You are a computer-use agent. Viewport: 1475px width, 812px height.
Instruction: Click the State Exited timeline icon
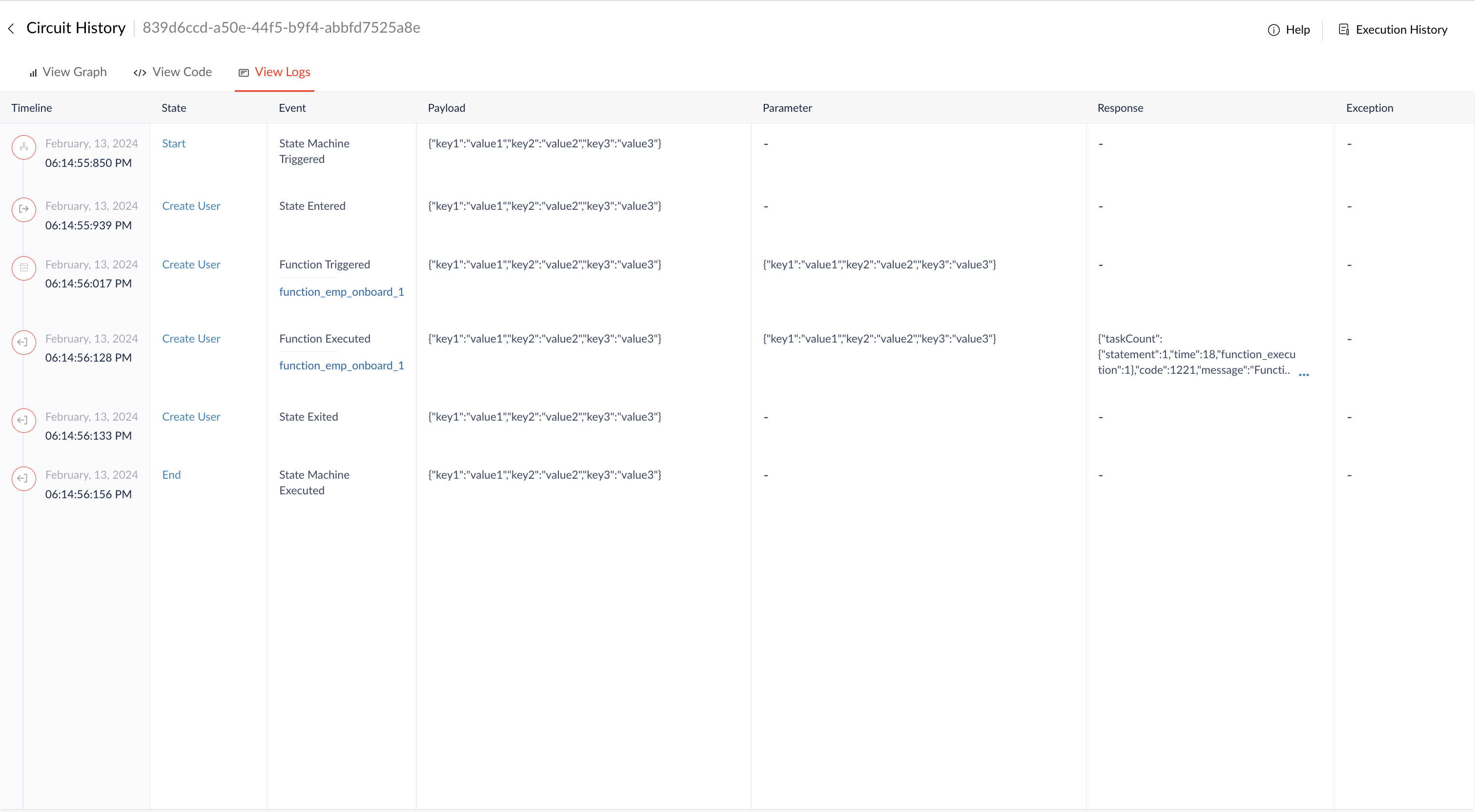24,420
